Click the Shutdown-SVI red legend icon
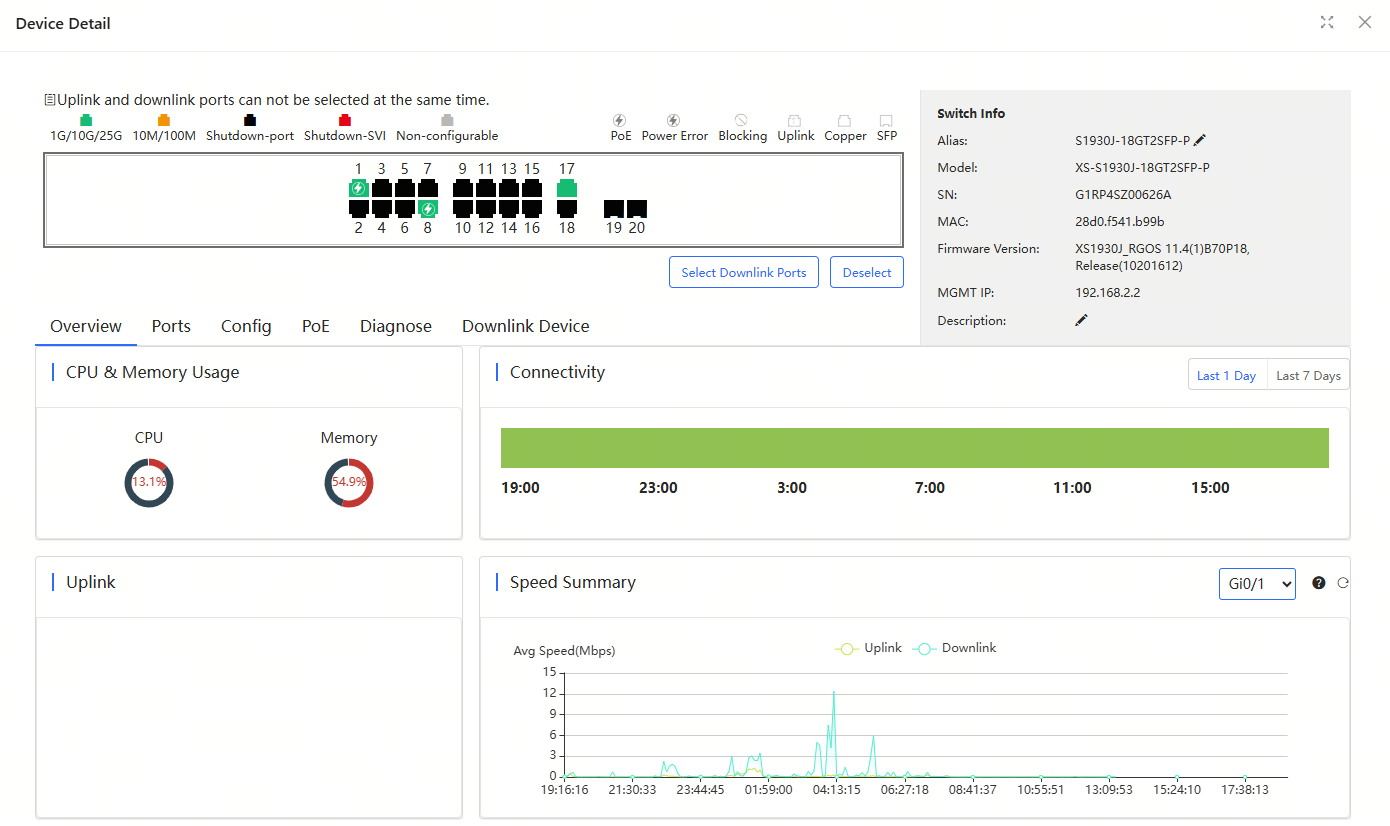This screenshot has height=826, width=1390. 345,120
